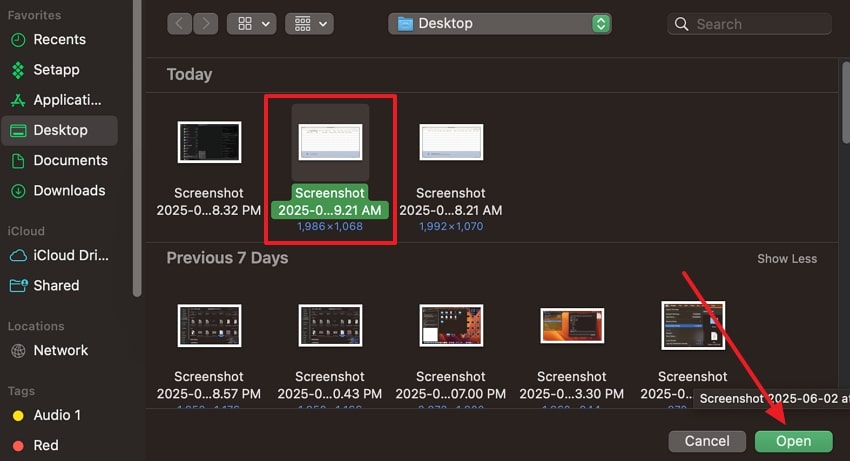Select Documents in the sidebar
This screenshot has width=850, height=461.
tap(69, 160)
